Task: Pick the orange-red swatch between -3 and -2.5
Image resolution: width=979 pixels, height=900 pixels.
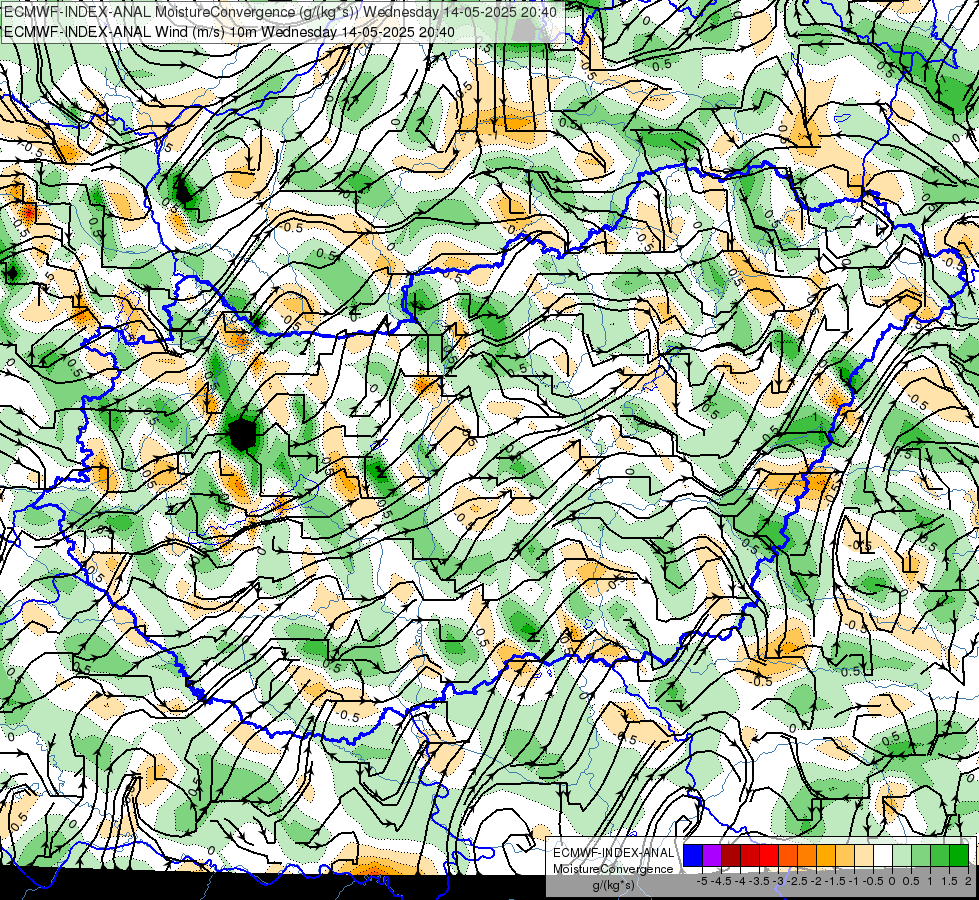Action: click(x=788, y=855)
